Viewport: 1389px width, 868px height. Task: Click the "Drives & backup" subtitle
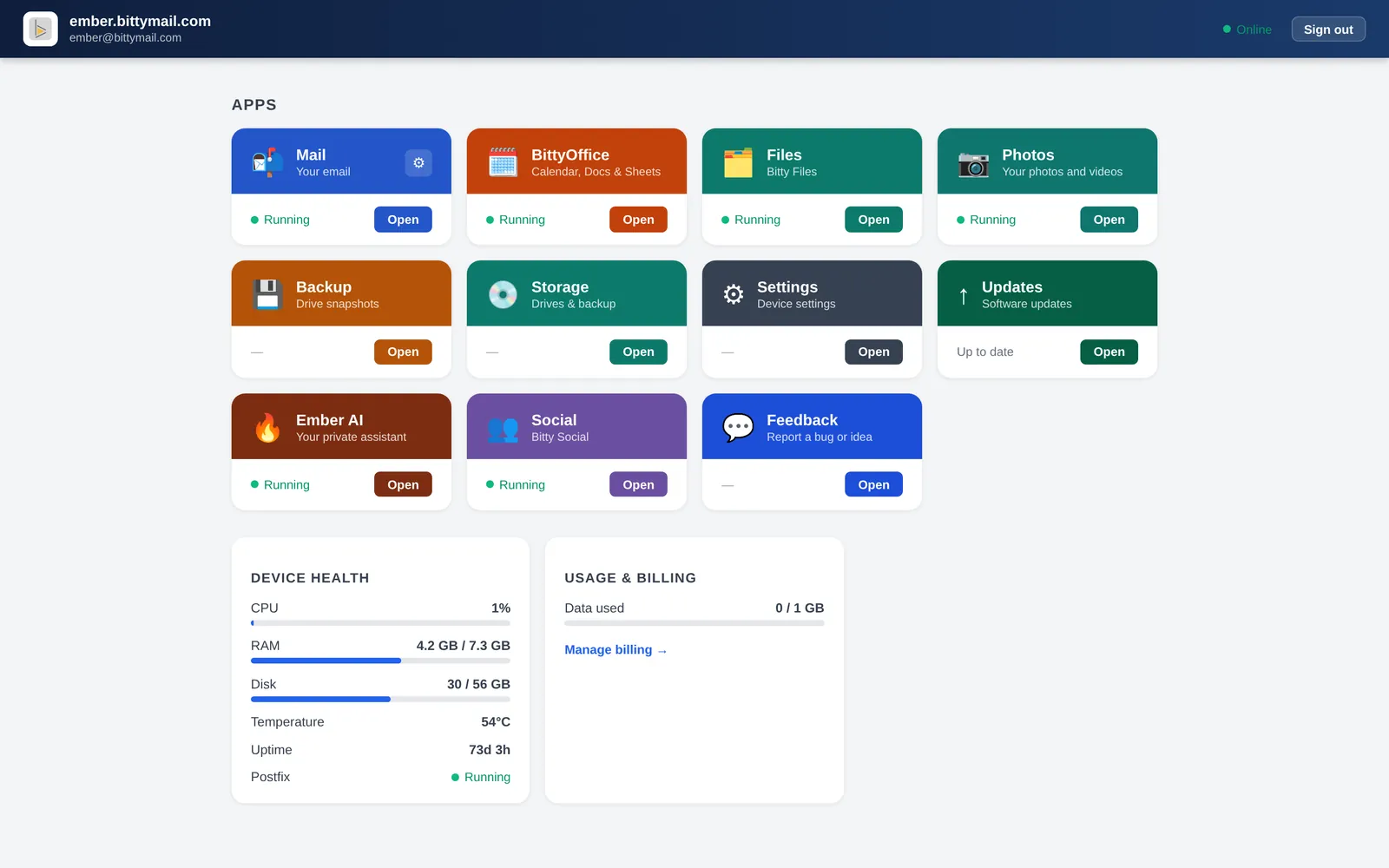click(x=573, y=304)
